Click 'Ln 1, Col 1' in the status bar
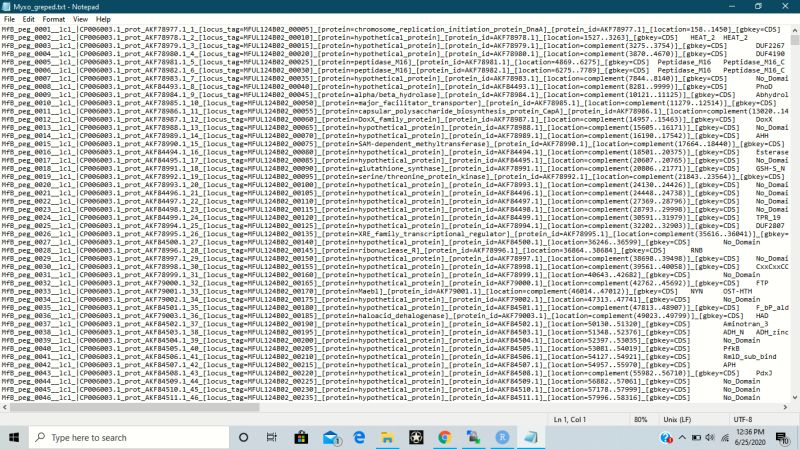 (x=569, y=419)
